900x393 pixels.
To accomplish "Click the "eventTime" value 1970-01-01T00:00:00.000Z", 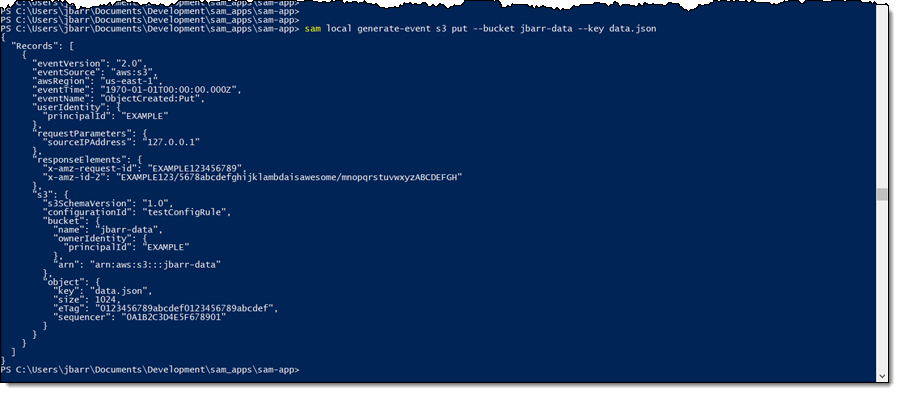I will click(x=168, y=90).
